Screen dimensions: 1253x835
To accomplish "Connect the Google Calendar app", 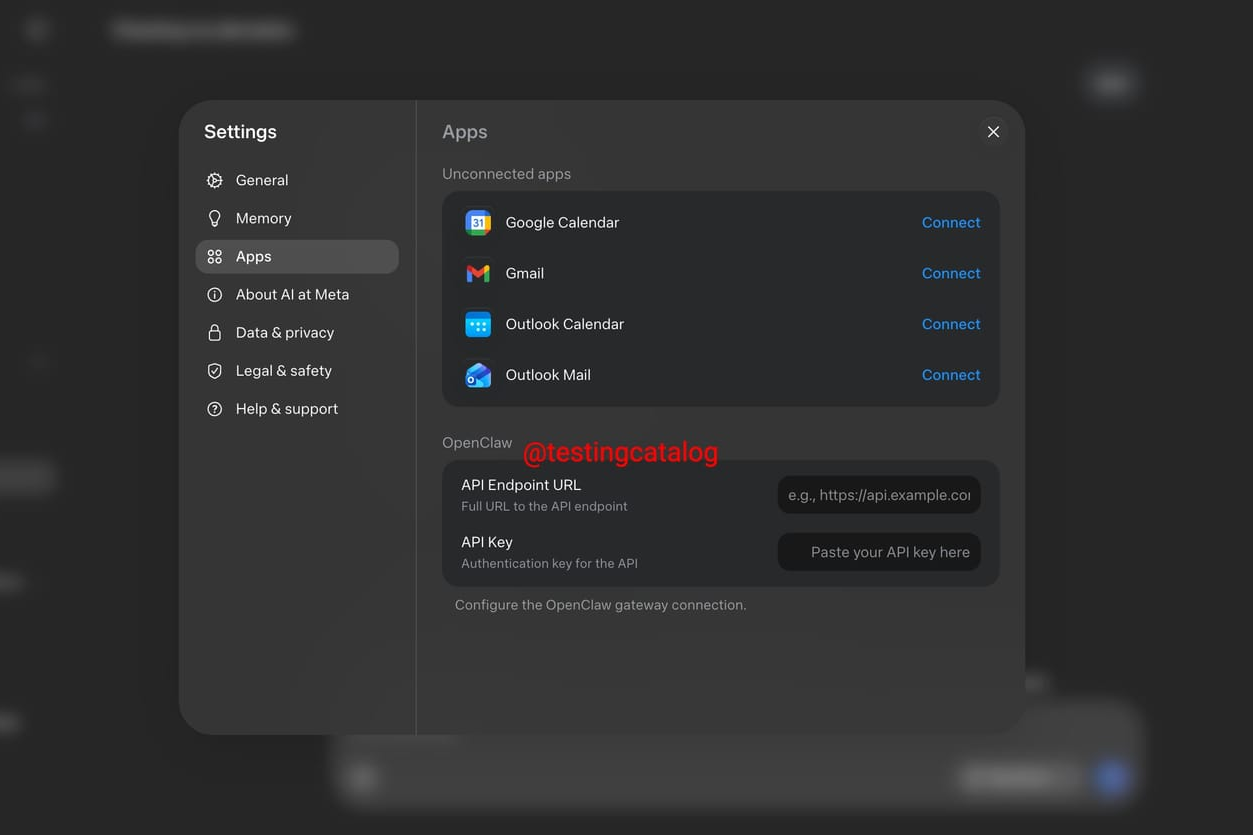I will [950, 222].
